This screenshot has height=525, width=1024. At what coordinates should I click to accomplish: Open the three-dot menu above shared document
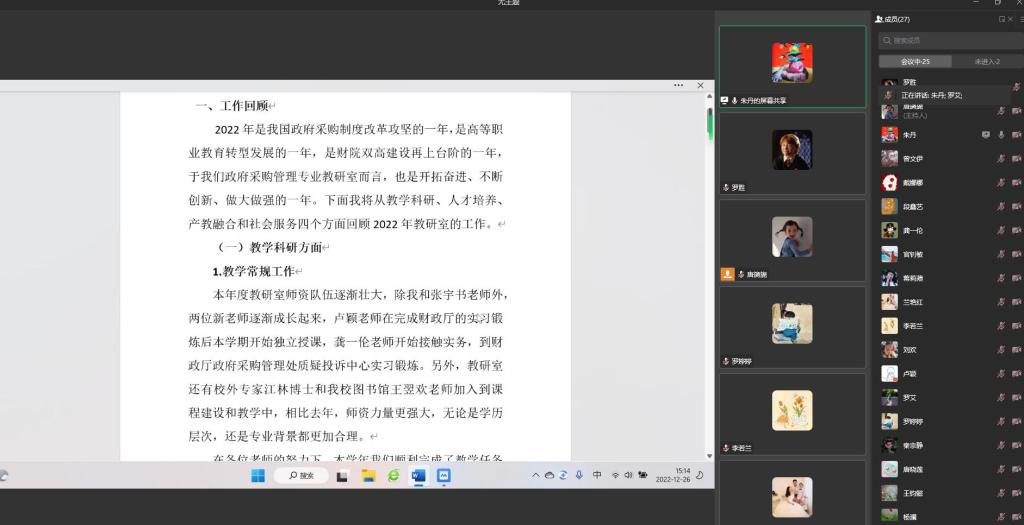click(679, 86)
